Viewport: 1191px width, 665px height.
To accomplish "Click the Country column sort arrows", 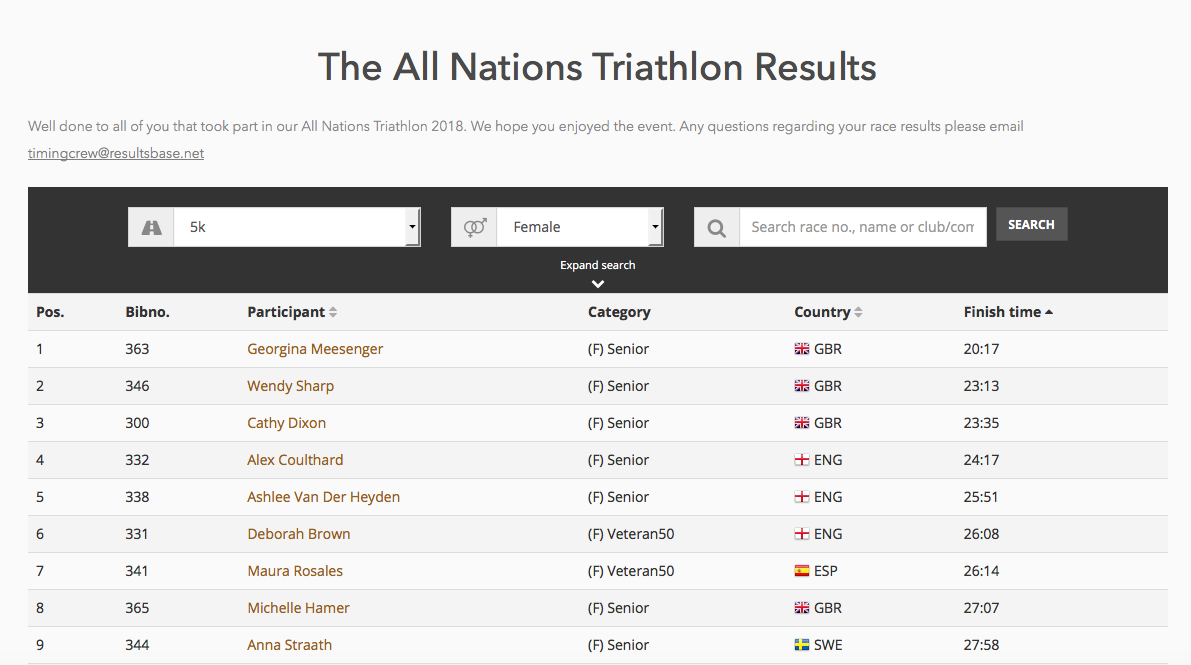I will 858,312.
